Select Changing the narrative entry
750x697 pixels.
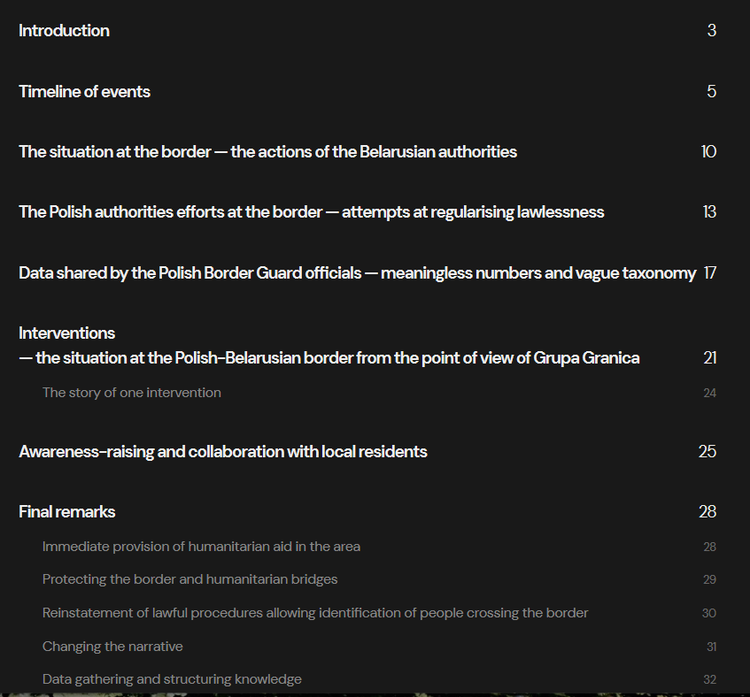112,646
